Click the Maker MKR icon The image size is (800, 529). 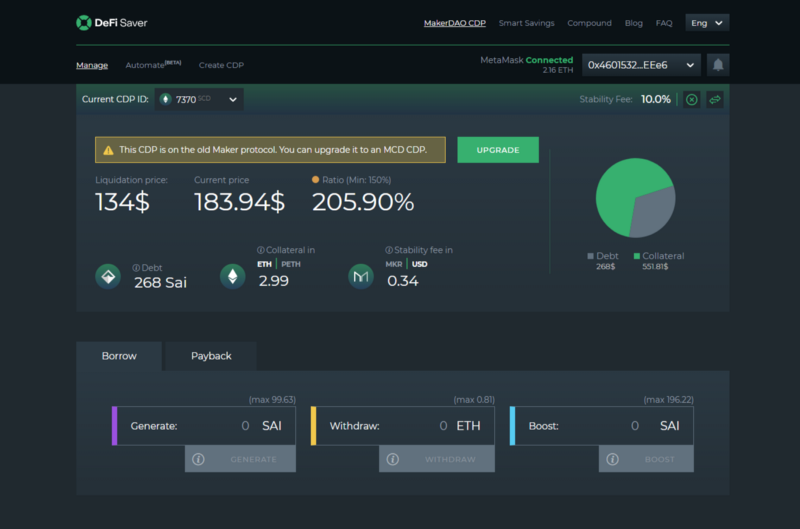(361, 276)
